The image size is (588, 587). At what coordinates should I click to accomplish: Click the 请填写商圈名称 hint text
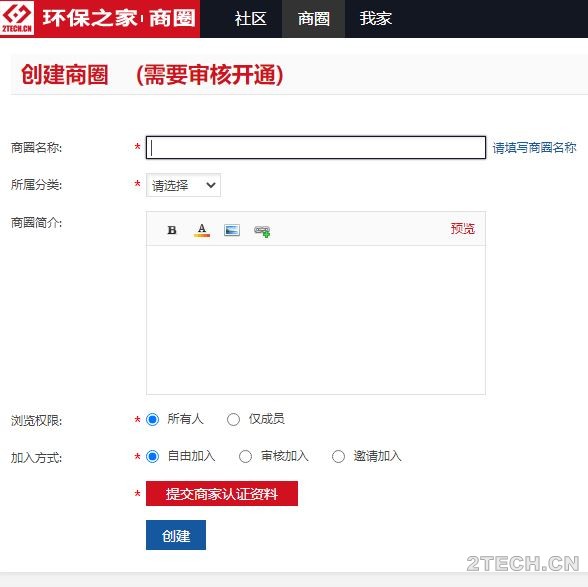pos(534,148)
